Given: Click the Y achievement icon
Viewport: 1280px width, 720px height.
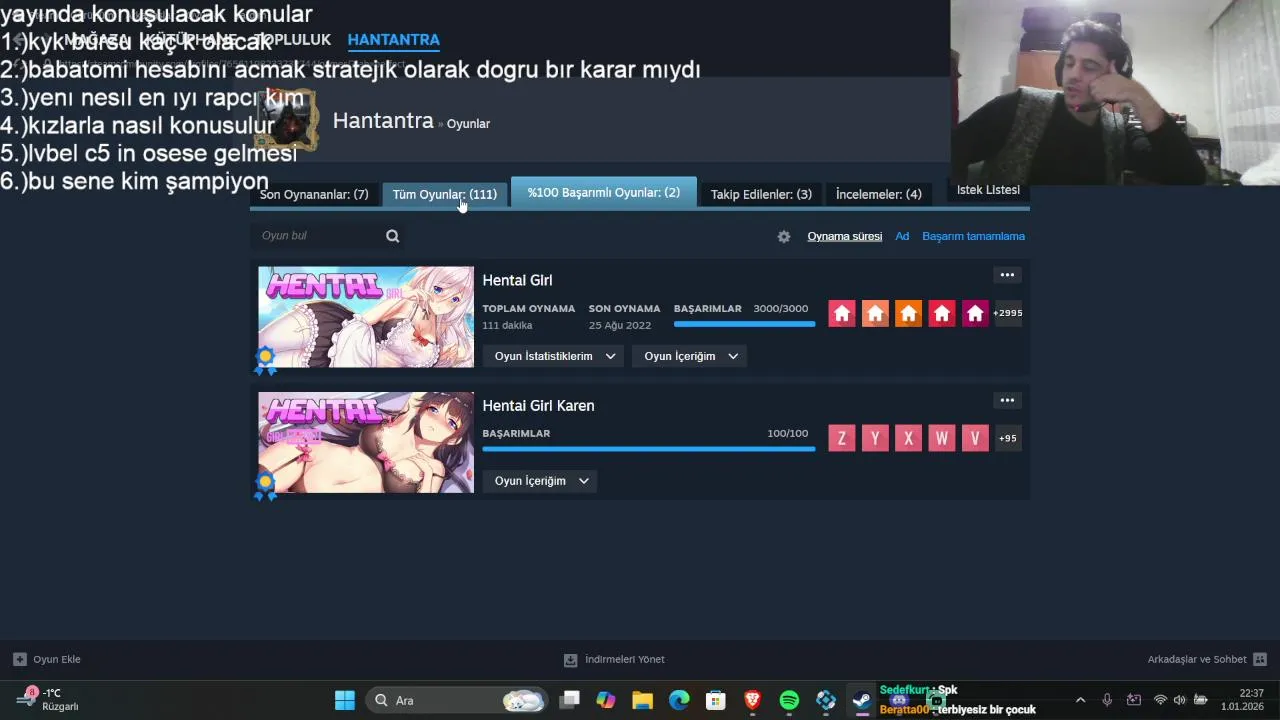Looking at the screenshot, I should click(875, 438).
